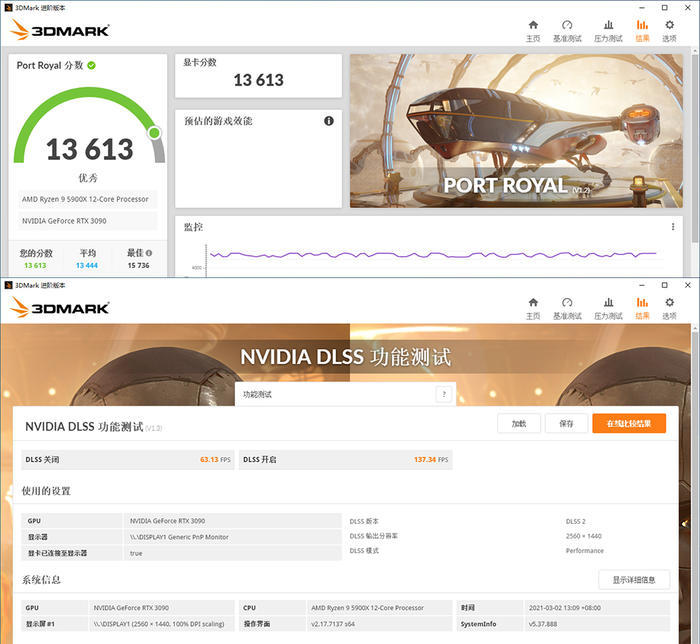Click 3DMark app icon in bottom title bar
The image size is (700, 644).
[x=8, y=285]
